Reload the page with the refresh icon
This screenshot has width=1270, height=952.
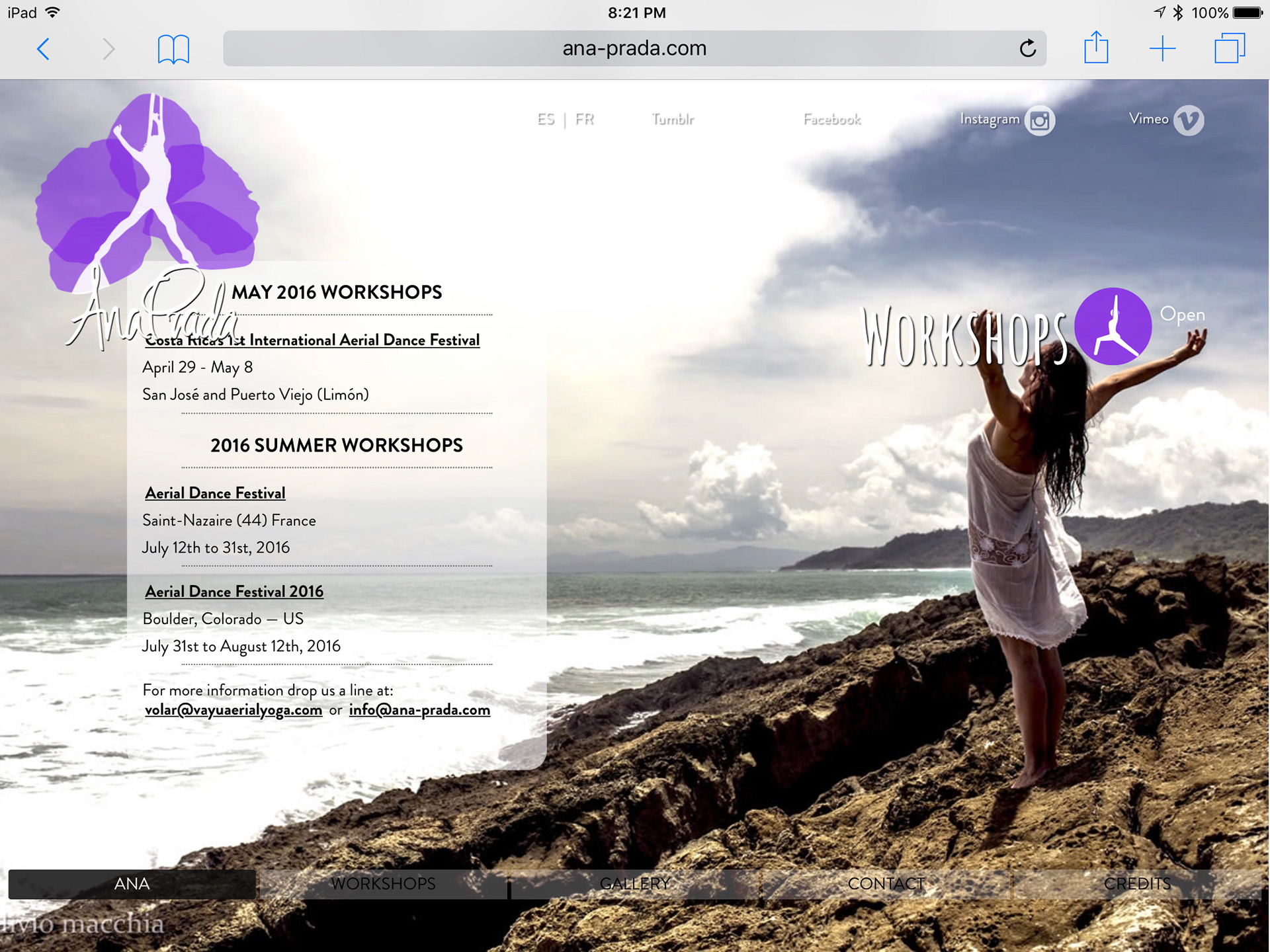coord(1027,48)
